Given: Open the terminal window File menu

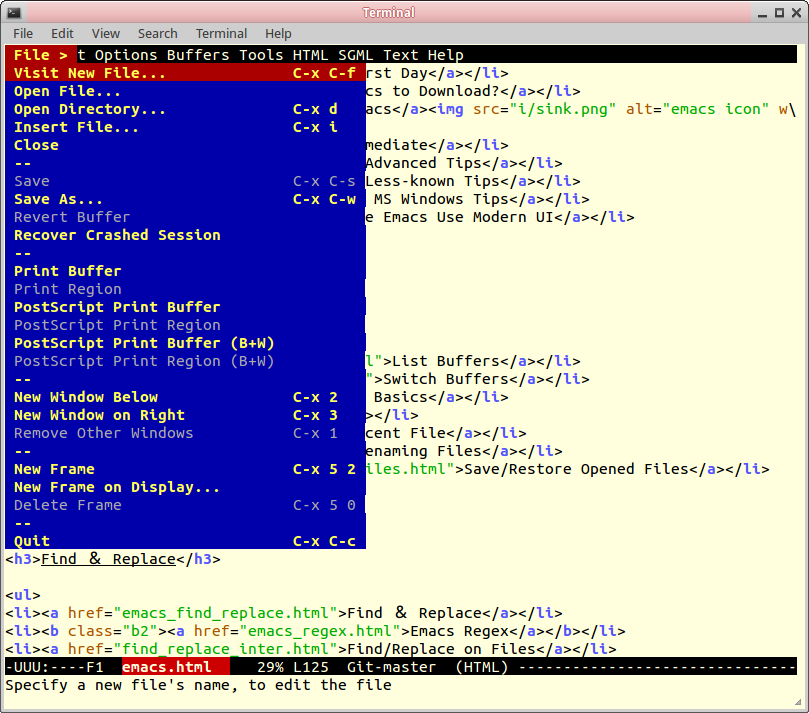Looking at the screenshot, I should tap(23, 34).
